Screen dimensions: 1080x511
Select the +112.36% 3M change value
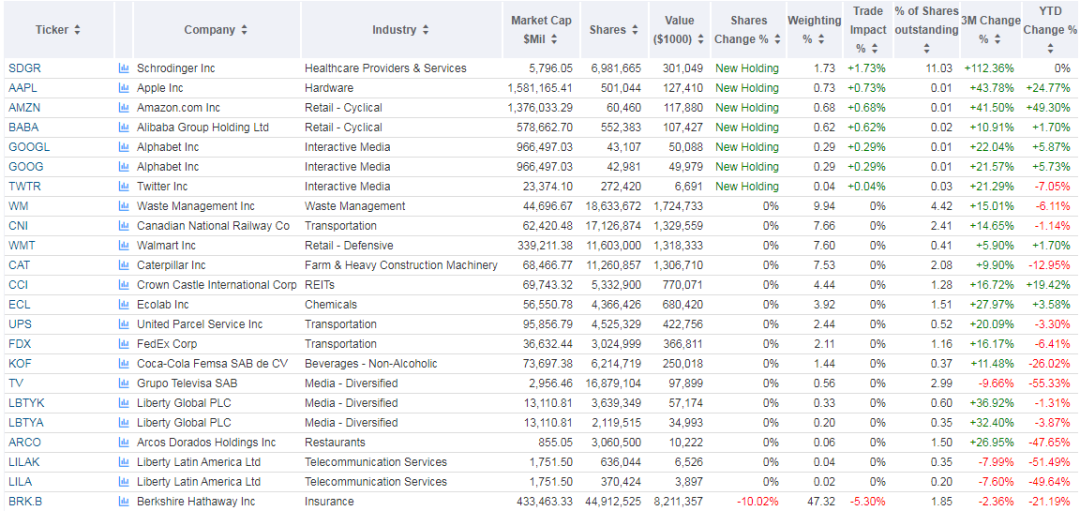pos(990,68)
